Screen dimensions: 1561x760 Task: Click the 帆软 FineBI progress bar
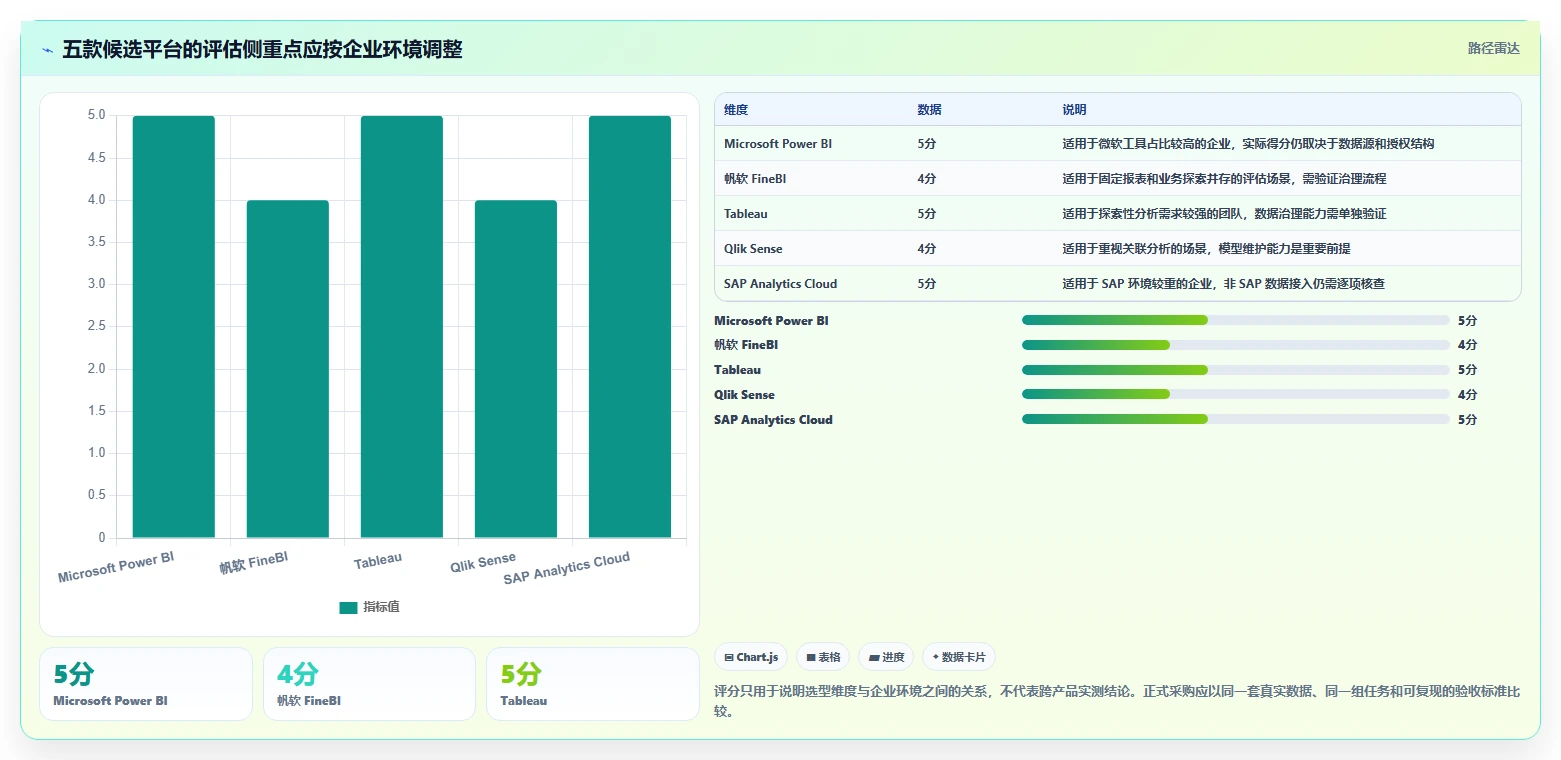(1235, 345)
